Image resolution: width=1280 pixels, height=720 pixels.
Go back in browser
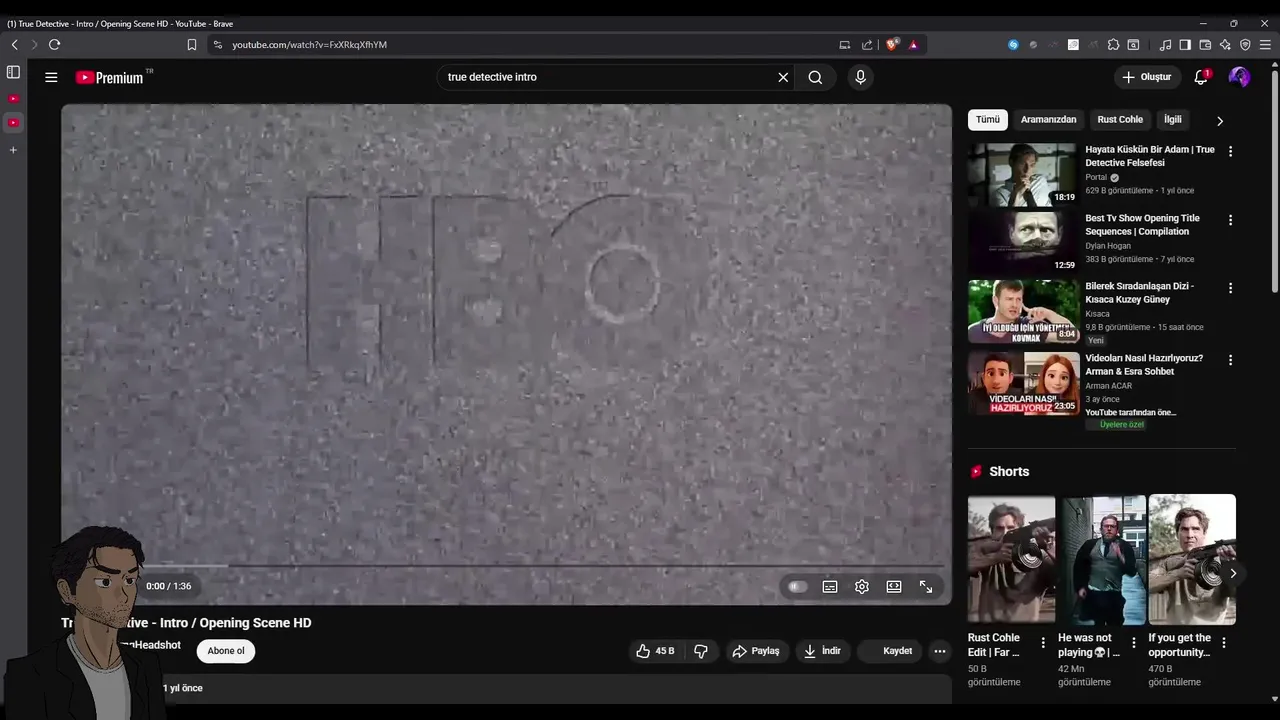[x=14, y=45]
